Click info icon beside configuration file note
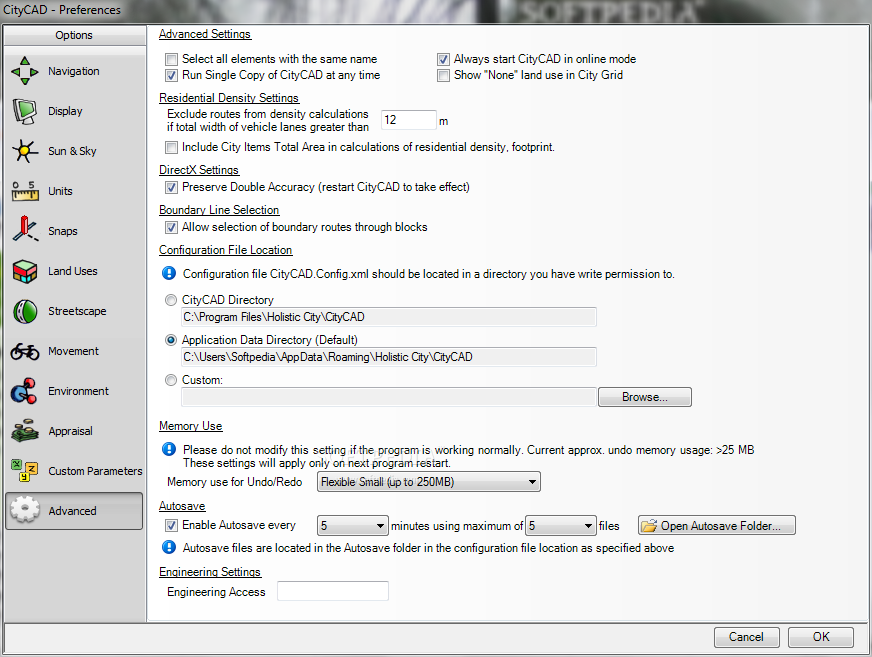Viewport: 872px width, 657px height. (169, 273)
